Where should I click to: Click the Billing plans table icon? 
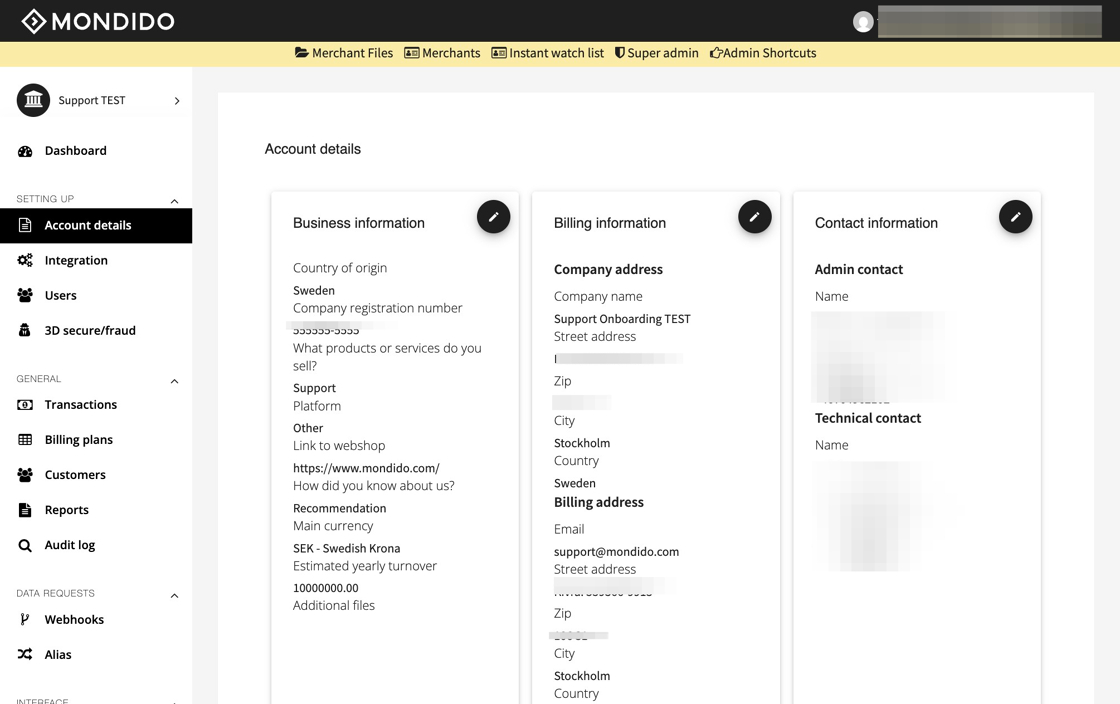pyautogui.click(x=25, y=440)
